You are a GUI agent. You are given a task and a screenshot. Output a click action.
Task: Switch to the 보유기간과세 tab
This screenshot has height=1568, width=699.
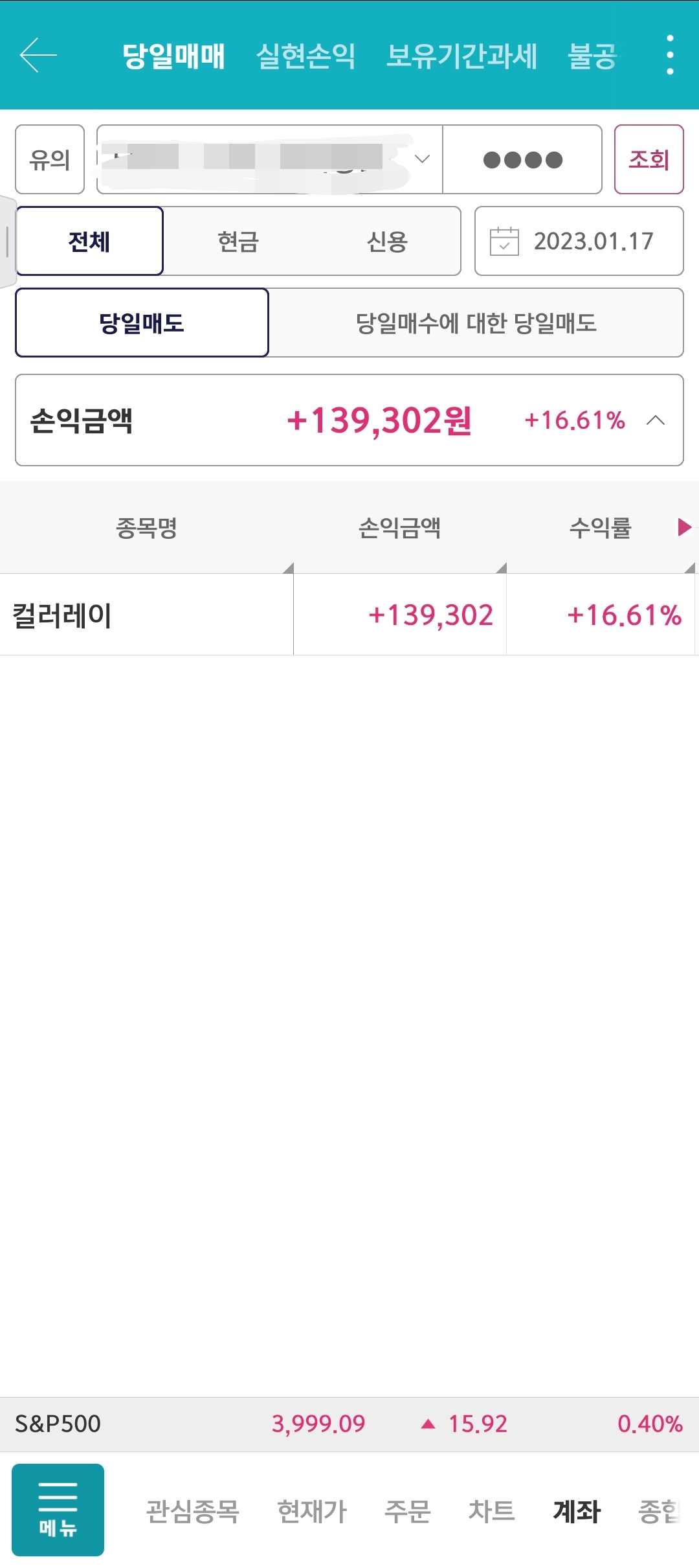pos(461,56)
